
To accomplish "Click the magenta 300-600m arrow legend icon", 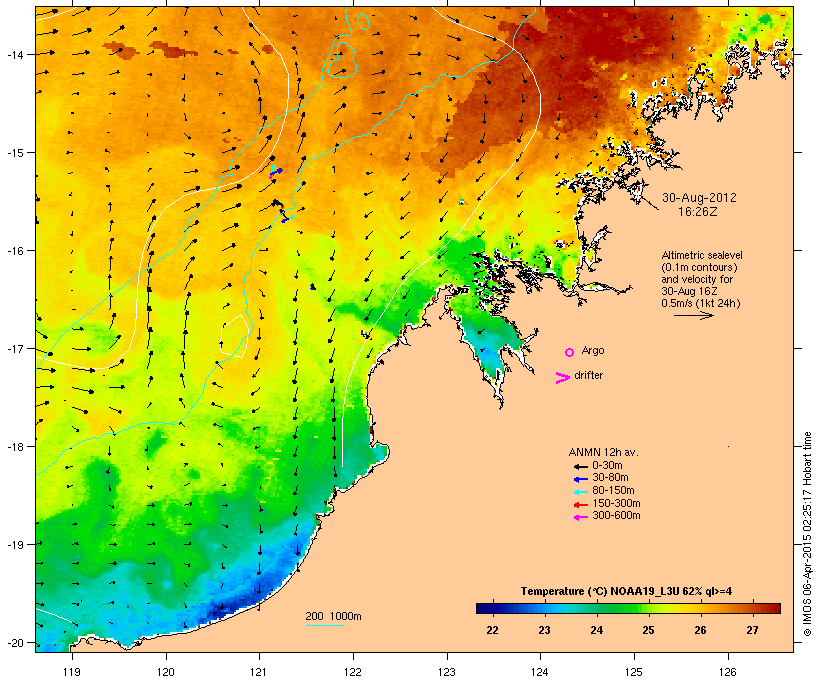I will [580, 517].
